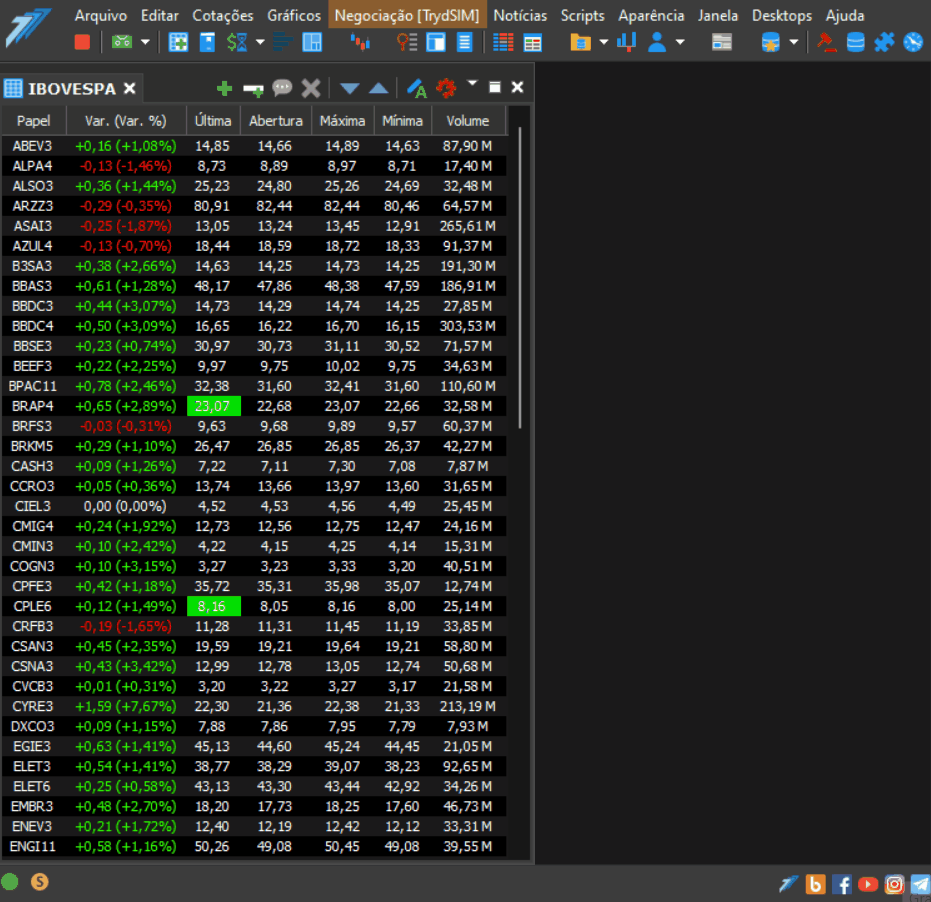Viewport: 931px width, 902px height.
Task: Click the auction gavel icon
Action: tap(826, 42)
